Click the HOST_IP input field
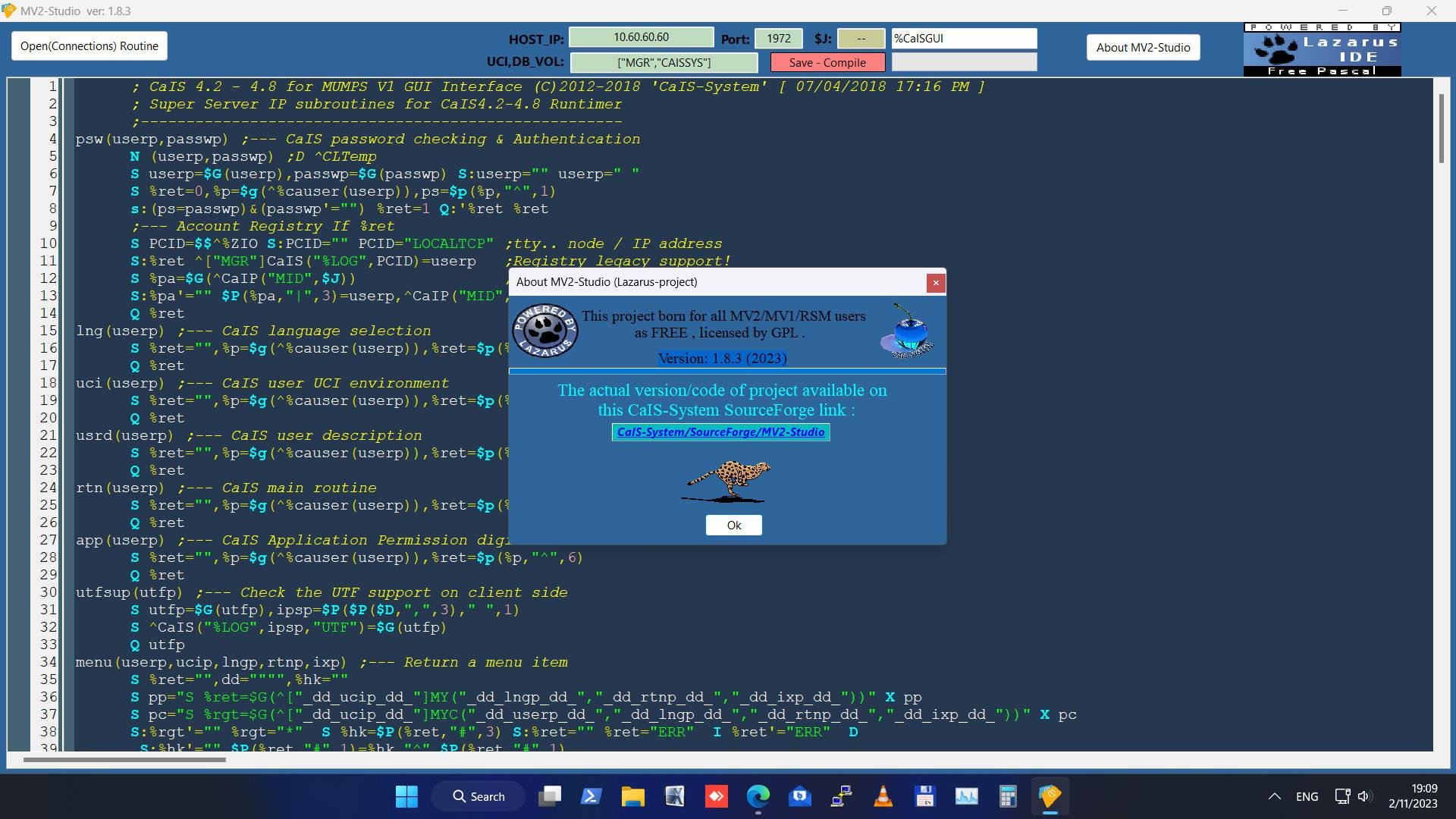The width and height of the screenshot is (1456, 819). pos(641,37)
